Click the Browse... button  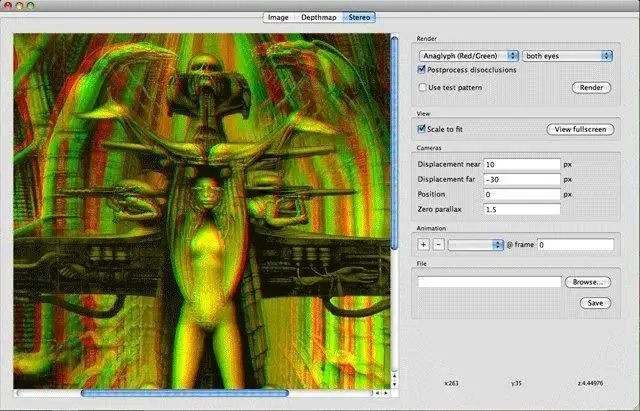tap(588, 282)
